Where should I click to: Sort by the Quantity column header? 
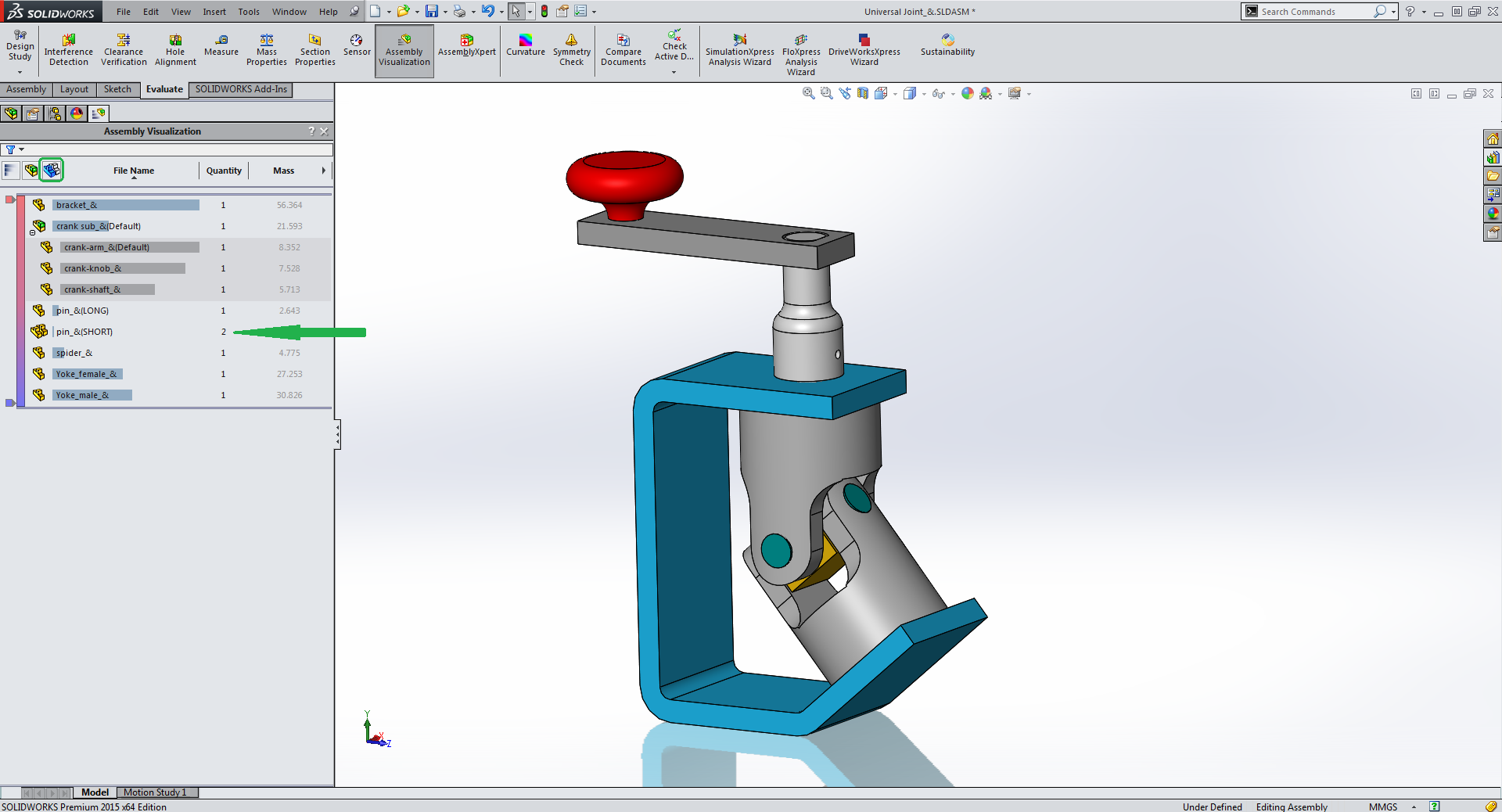pyautogui.click(x=224, y=171)
